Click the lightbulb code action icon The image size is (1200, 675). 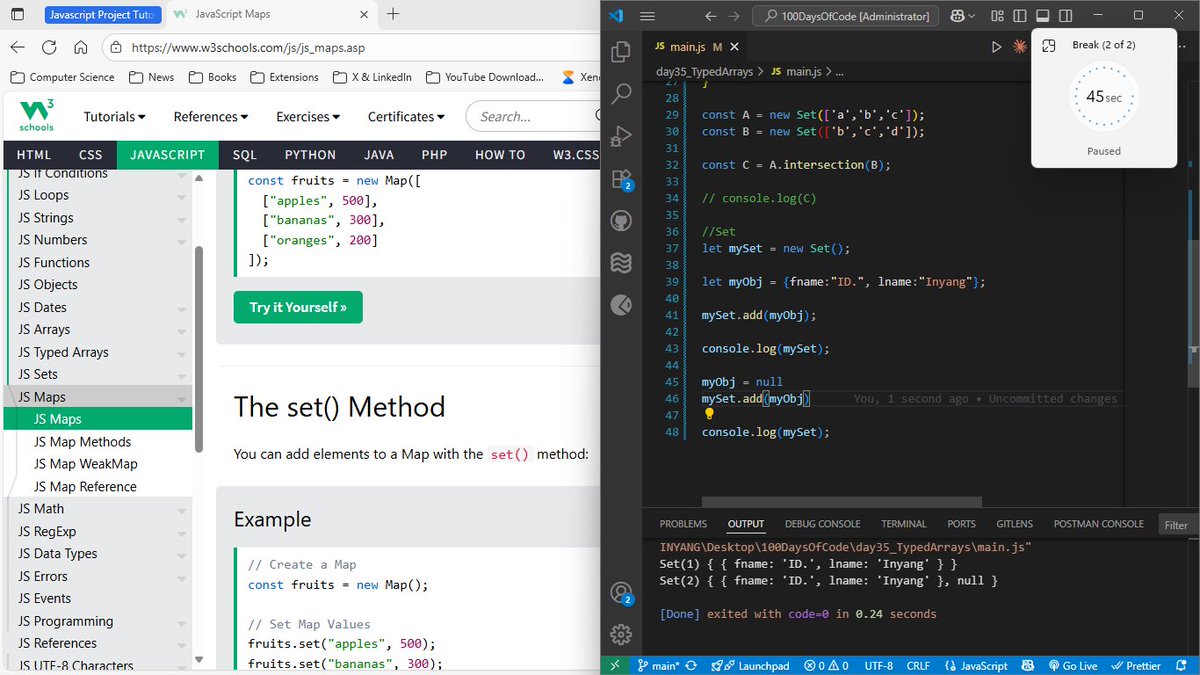coord(709,414)
